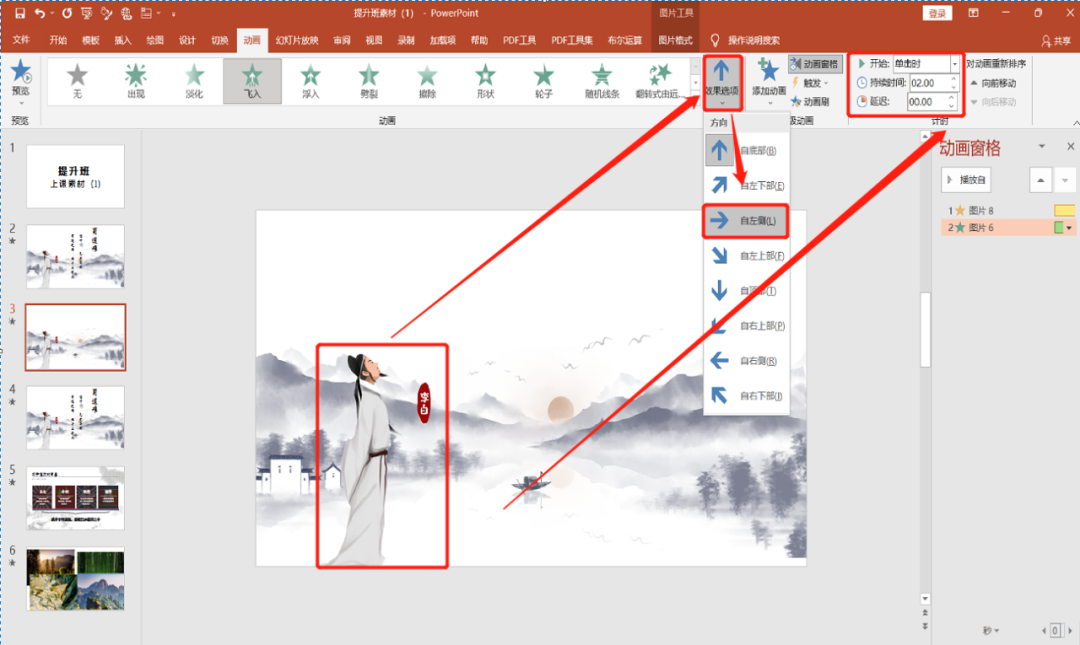Click 向前移动 move earlier

coord(993,83)
